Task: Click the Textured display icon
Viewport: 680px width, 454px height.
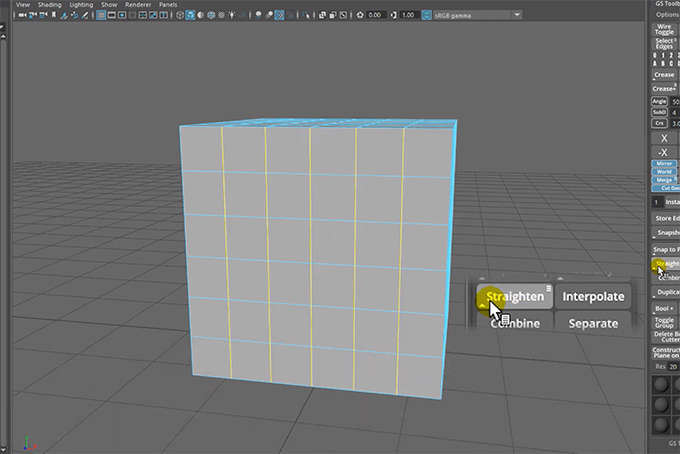Action: [221, 15]
